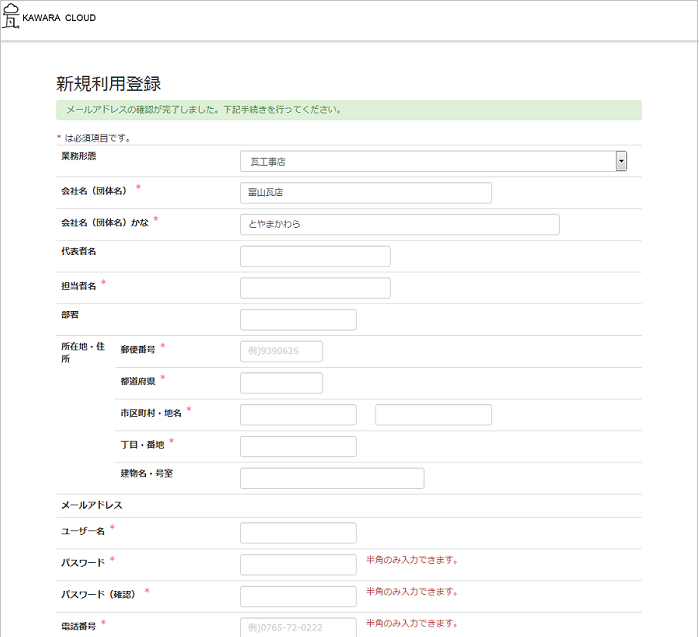Open the 業務形態 dropdown showing 瓦工事店
Screen dimensions: 699x637
433,161
